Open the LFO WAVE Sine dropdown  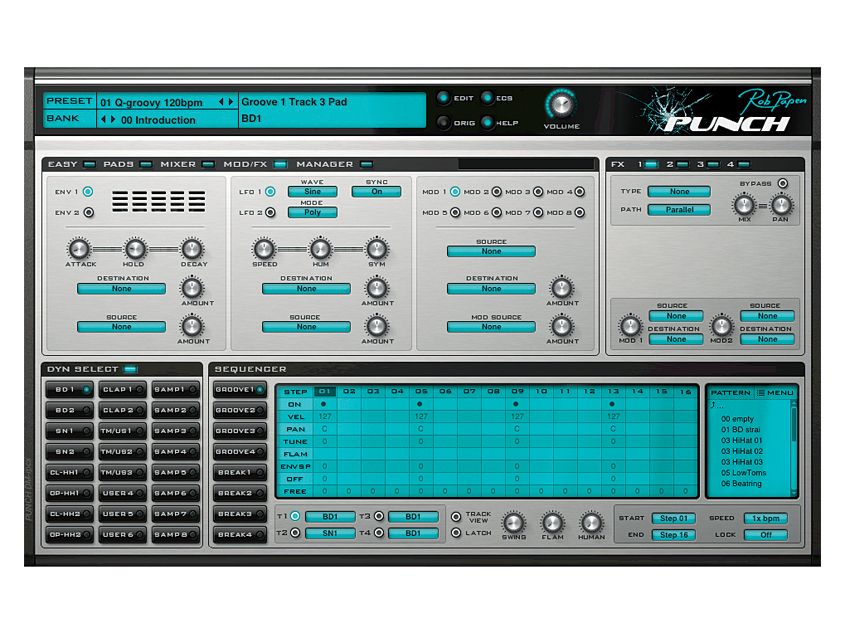(312, 192)
